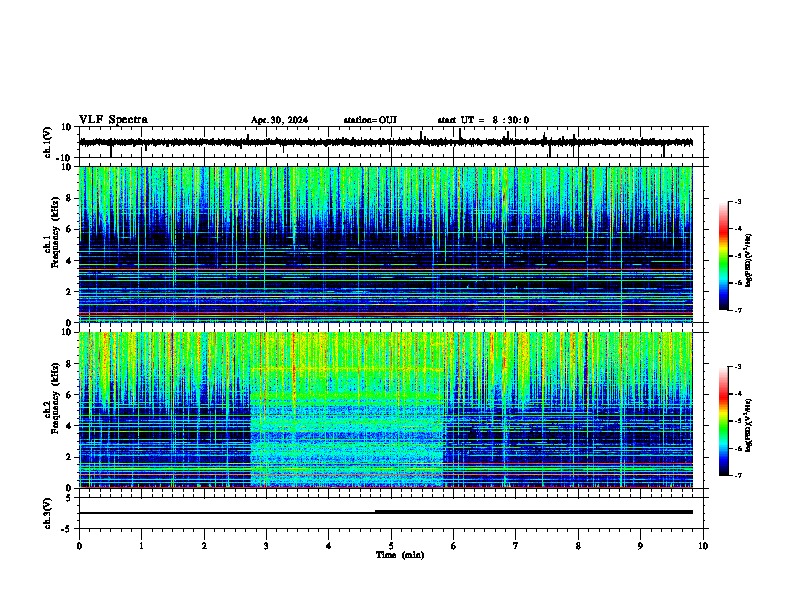Click the time axis tick label "0"
This screenshot has height=612, width=792.
pos(79,546)
